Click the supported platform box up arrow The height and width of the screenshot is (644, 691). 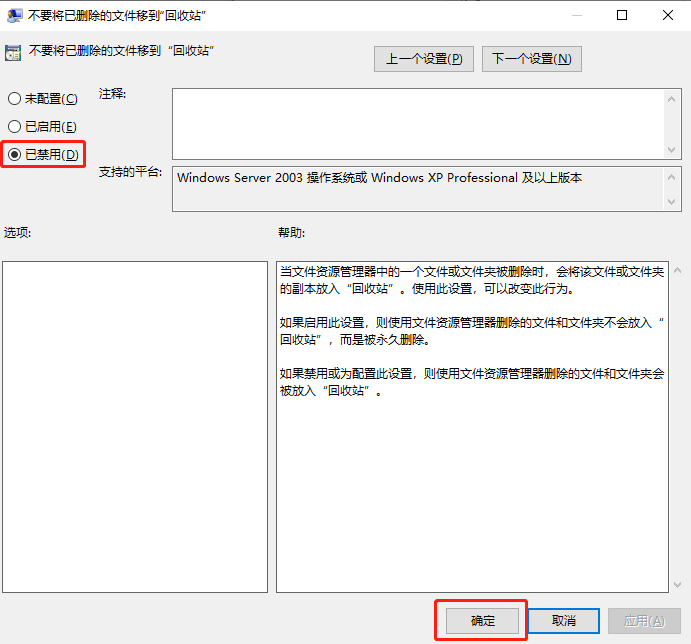[671, 177]
